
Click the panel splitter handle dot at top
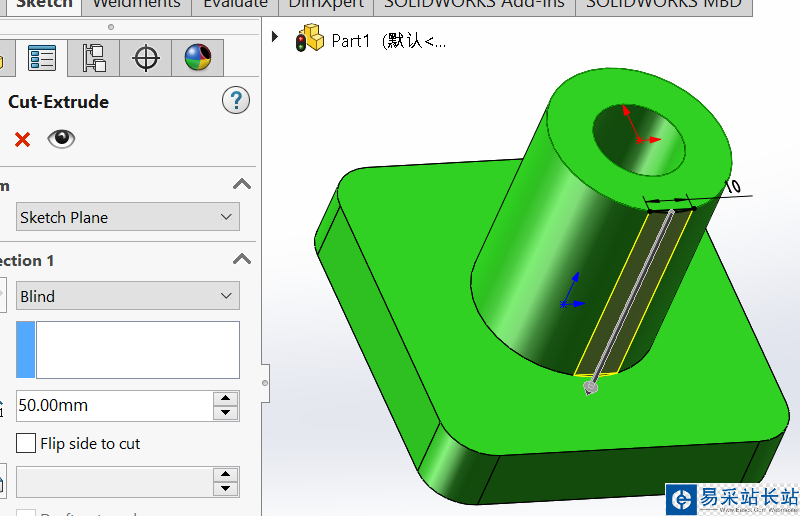[111, 27]
